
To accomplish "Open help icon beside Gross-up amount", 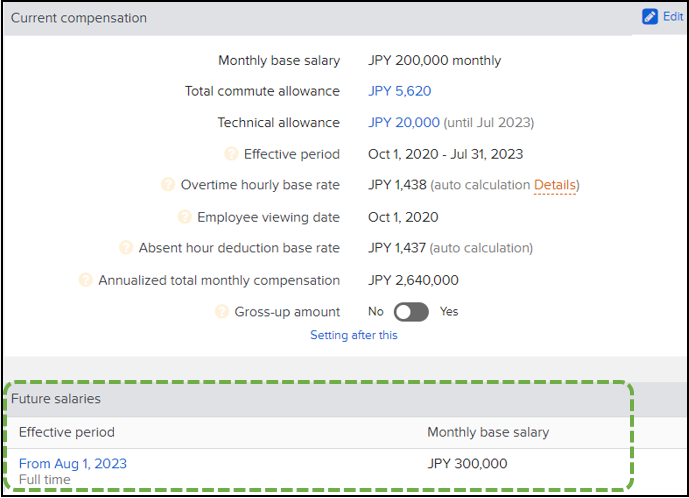I will point(222,312).
